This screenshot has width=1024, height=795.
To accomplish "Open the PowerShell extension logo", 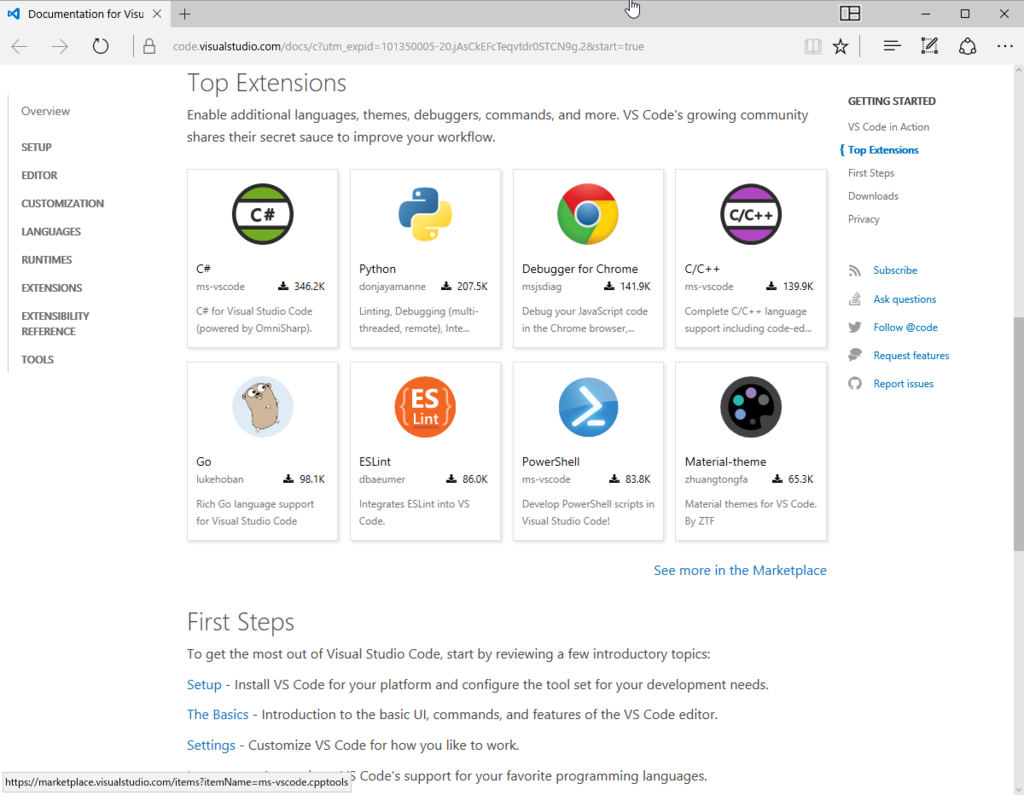I will coord(588,407).
